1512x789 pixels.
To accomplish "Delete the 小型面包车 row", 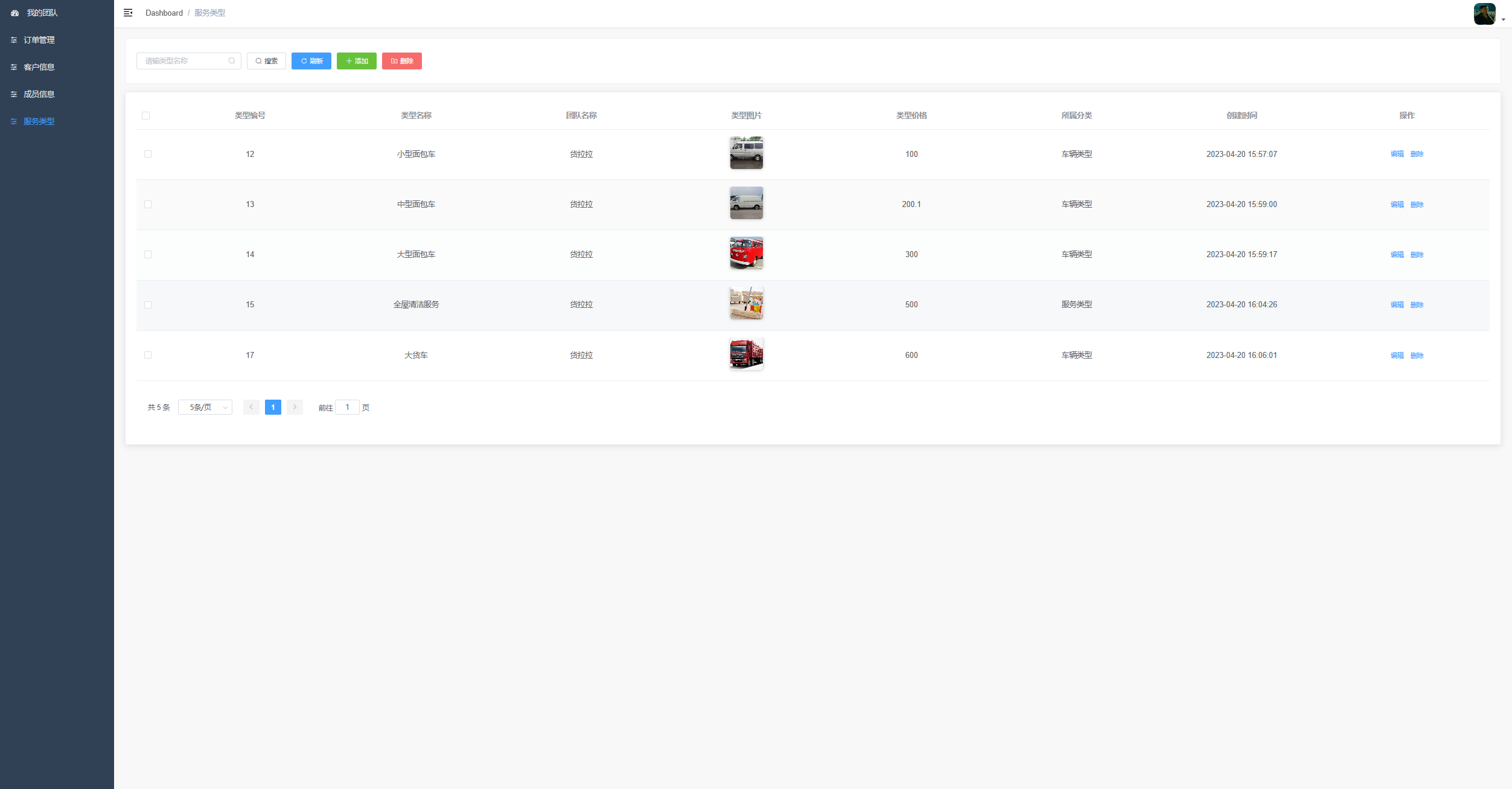I will click(1417, 154).
